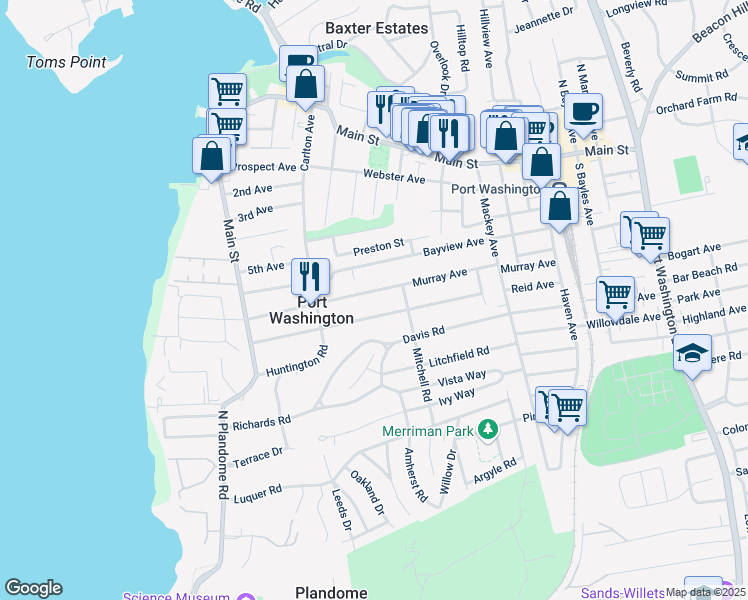
Task: Click the Toms Point label
Action: point(66,62)
